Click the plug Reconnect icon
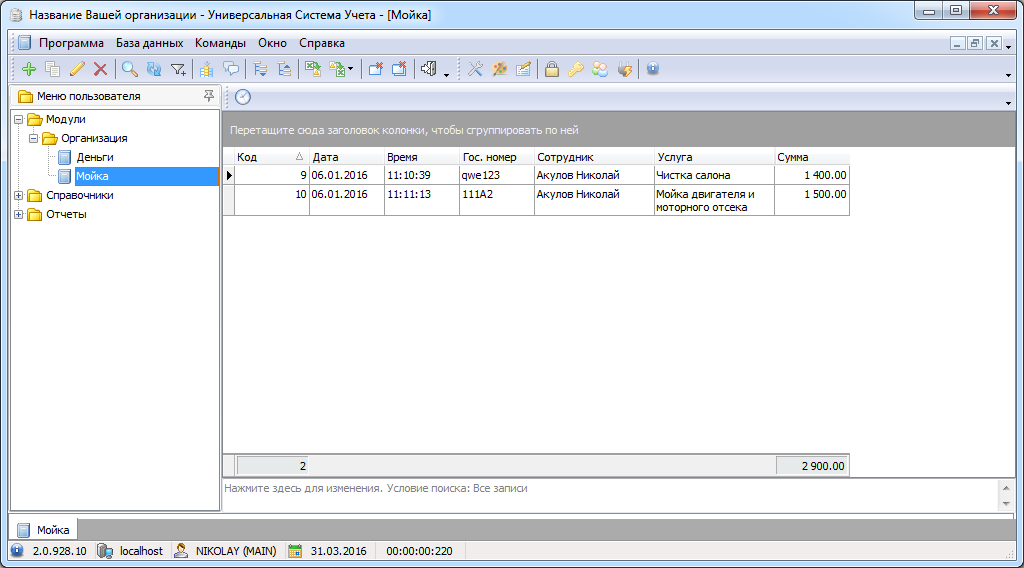 [624, 69]
